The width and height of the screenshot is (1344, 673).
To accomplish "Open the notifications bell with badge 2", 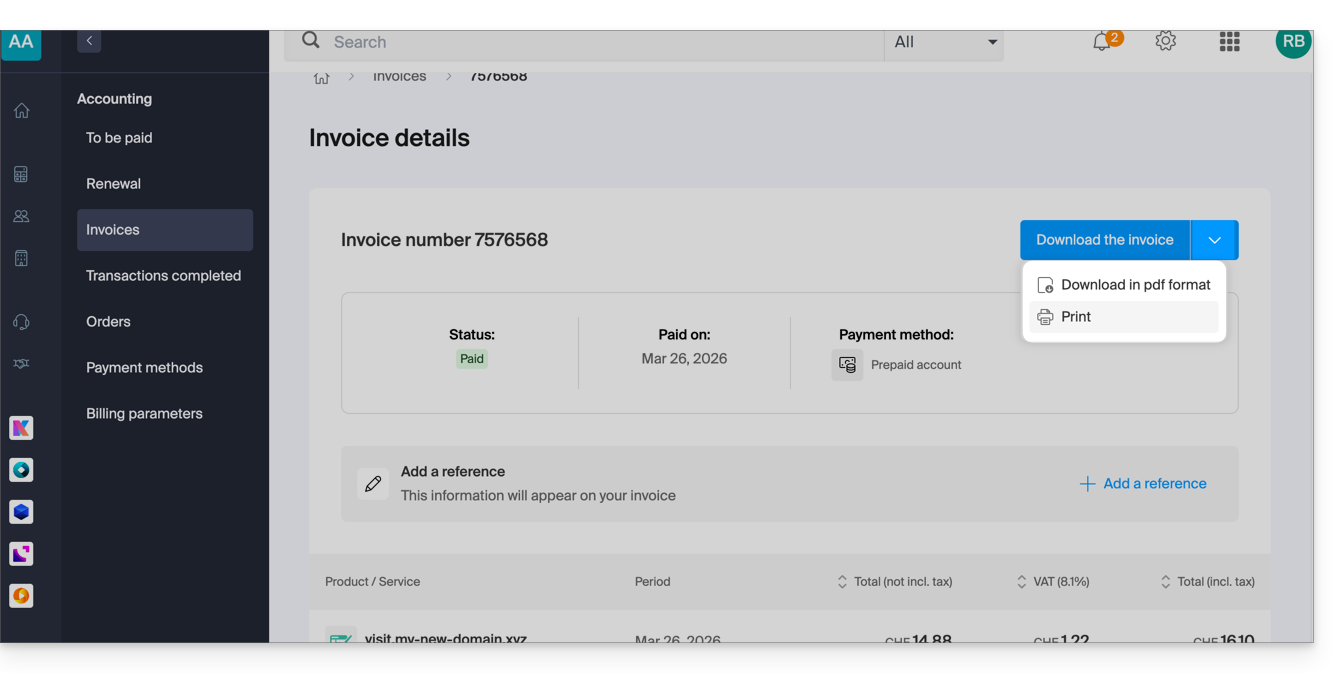I will point(1102,42).
